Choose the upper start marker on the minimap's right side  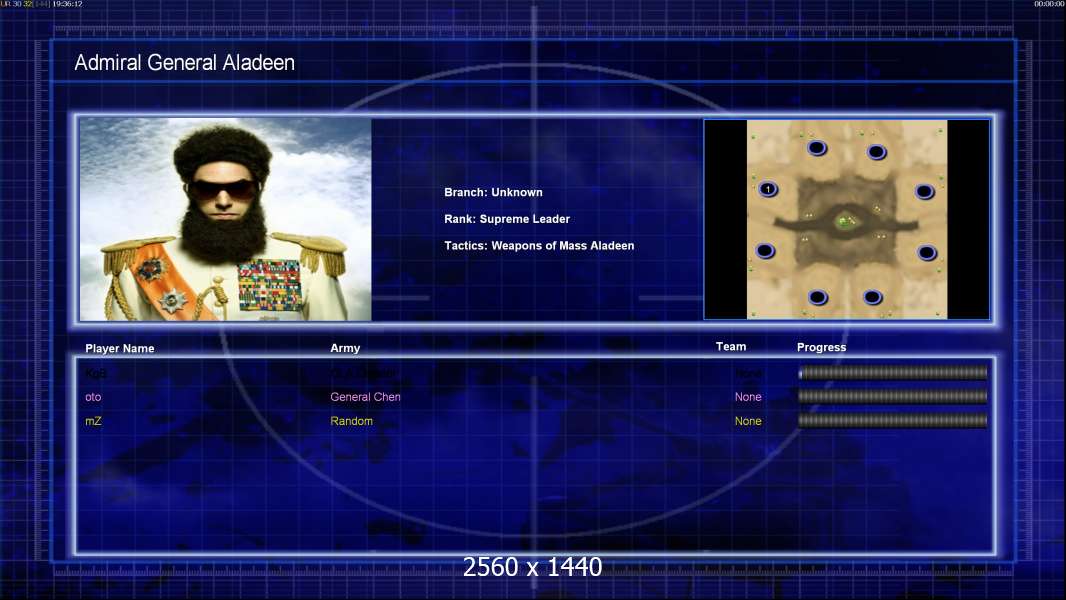point(925,192)
